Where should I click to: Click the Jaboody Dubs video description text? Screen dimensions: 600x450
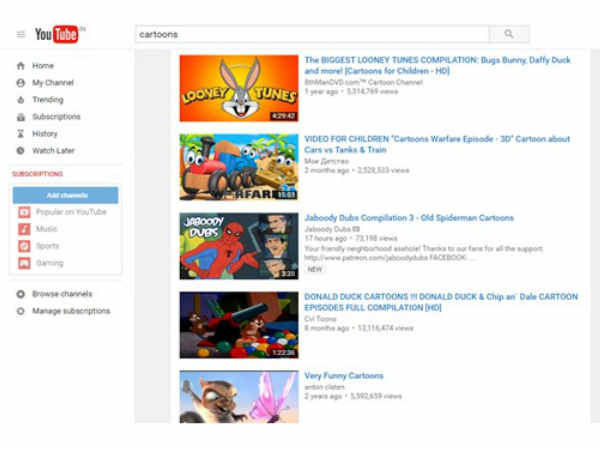(x=424, y=253)
